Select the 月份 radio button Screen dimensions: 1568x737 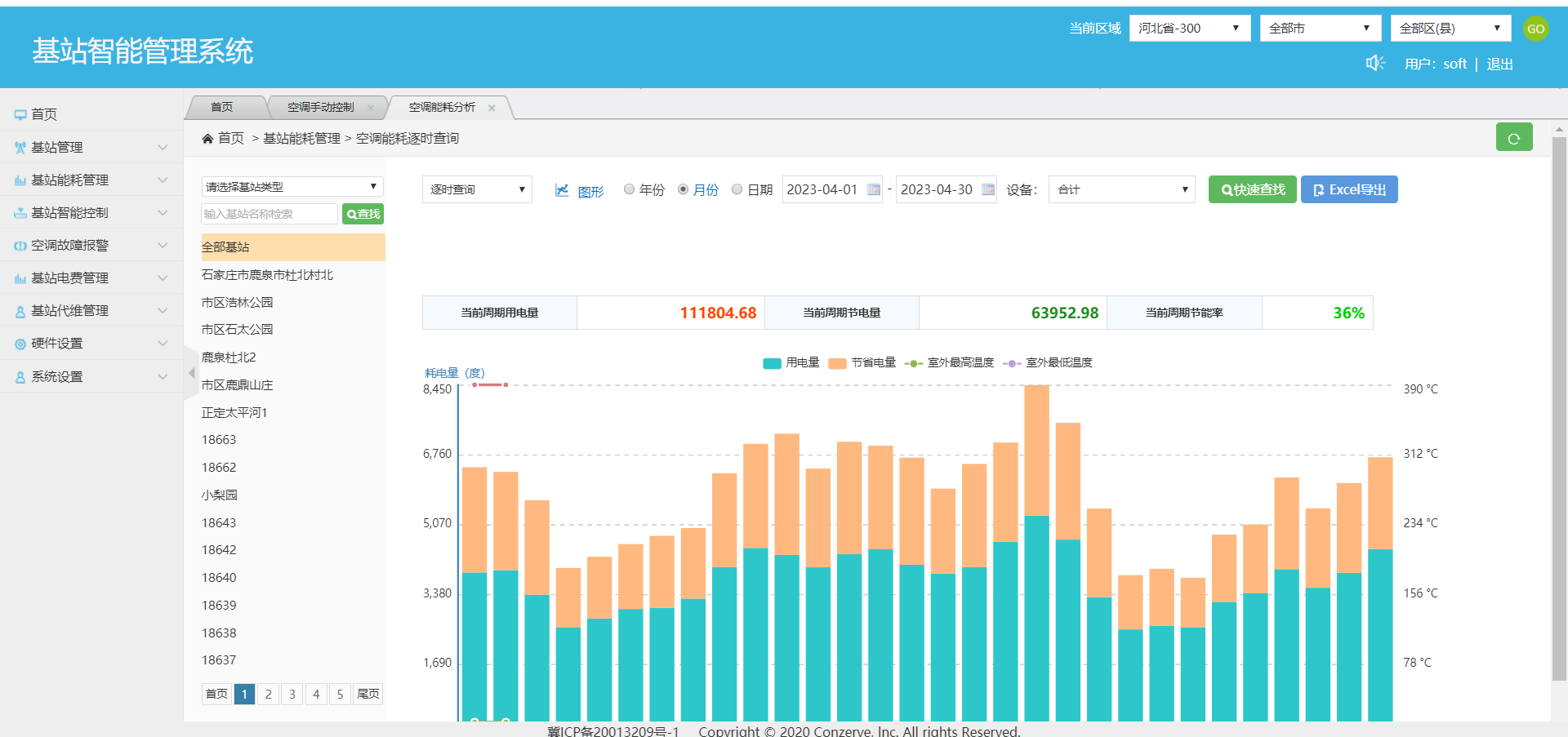[683, 189]
